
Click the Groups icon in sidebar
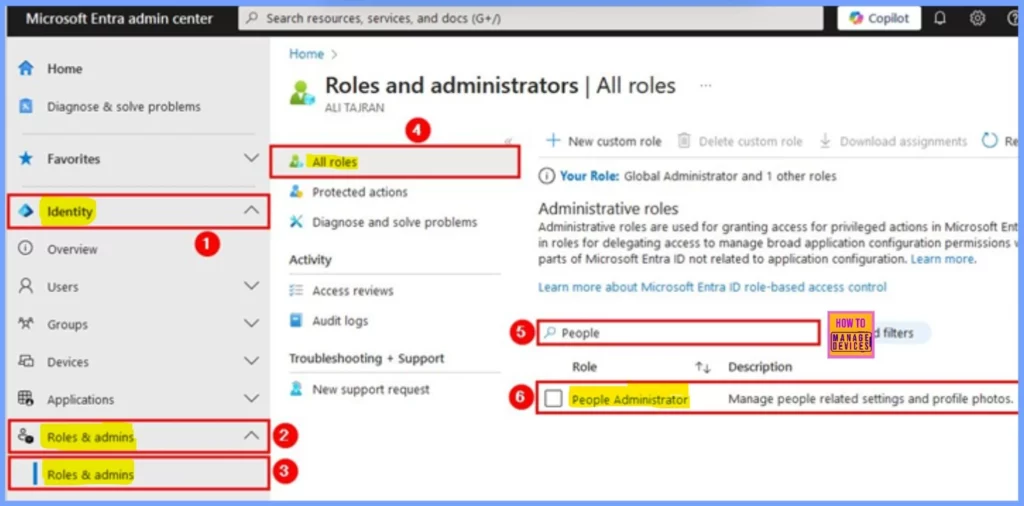point(25,324)
